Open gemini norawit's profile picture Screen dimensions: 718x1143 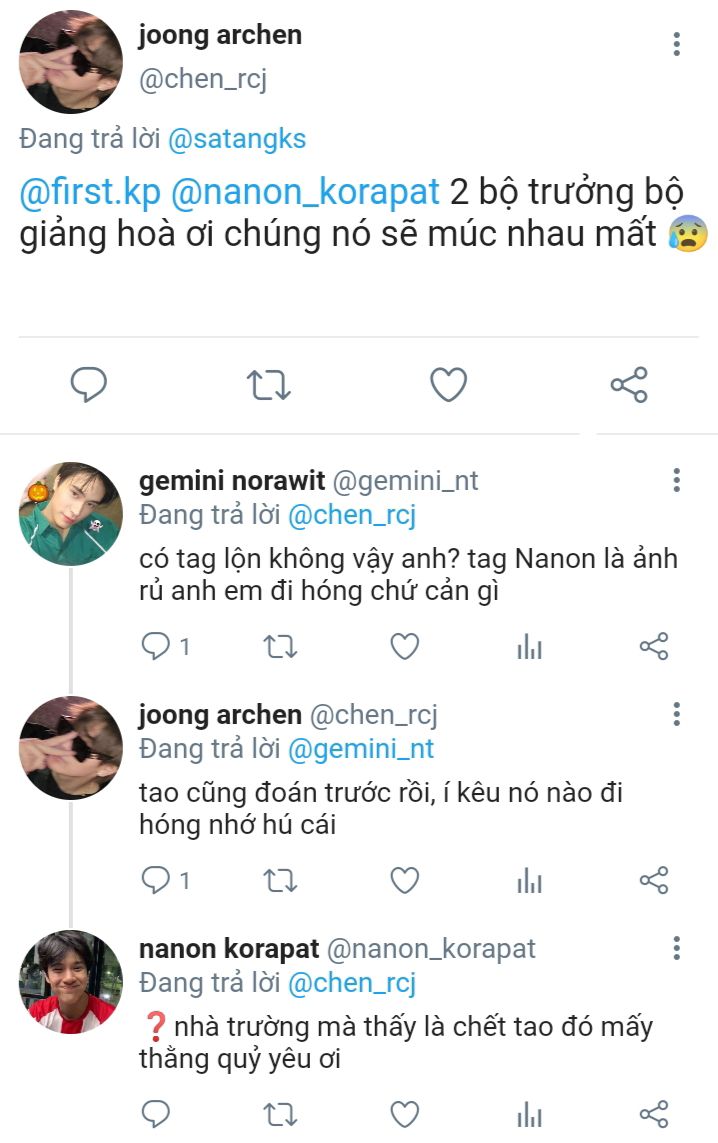(x=70, y=514)
